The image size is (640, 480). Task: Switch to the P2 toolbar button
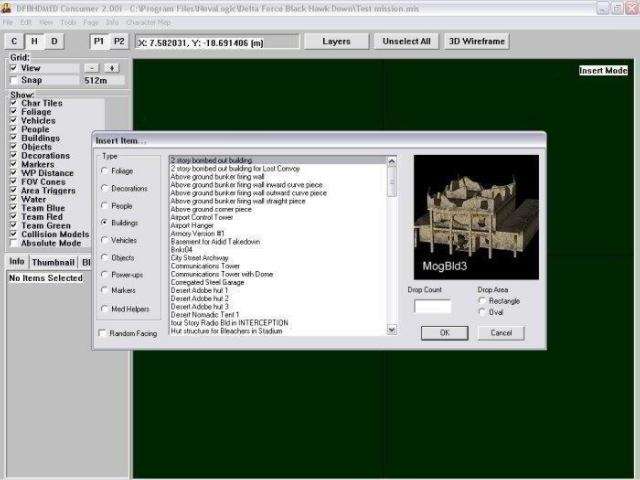pyautogui.click(x=119, y=42)
